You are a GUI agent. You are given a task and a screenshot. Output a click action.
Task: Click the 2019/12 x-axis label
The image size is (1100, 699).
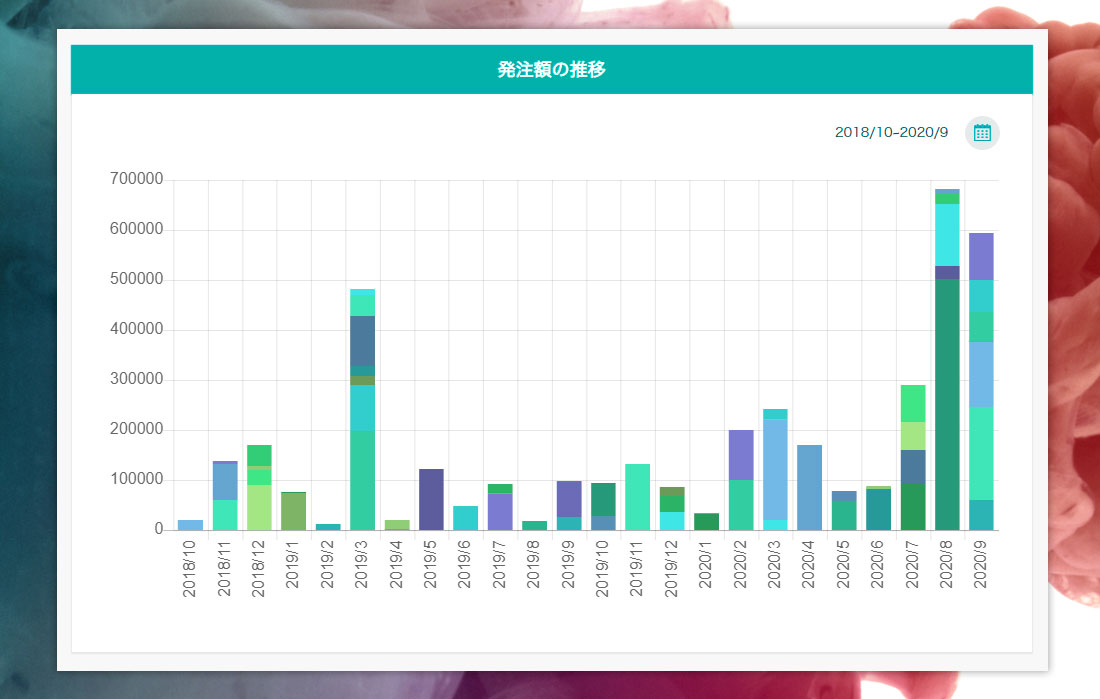(671, 568)
